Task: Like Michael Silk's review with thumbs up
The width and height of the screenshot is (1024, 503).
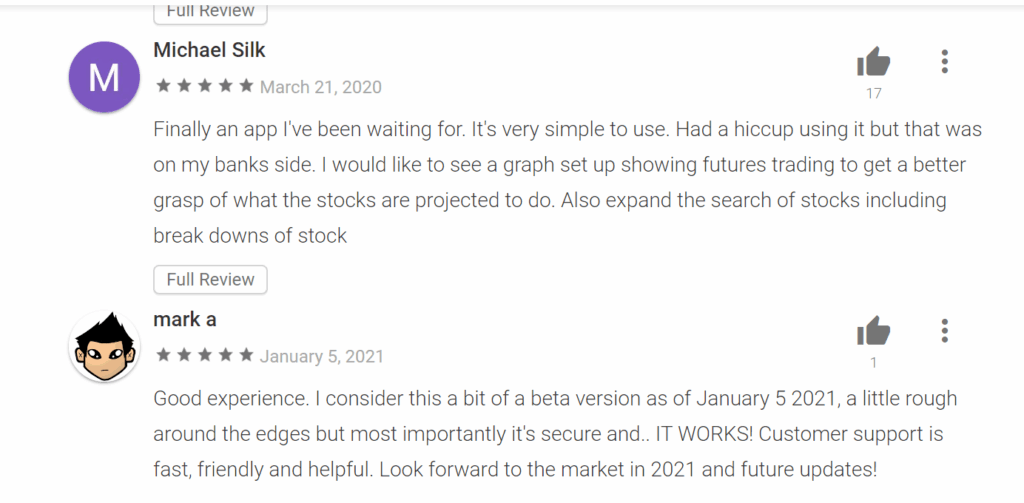Action: point(873,63)
